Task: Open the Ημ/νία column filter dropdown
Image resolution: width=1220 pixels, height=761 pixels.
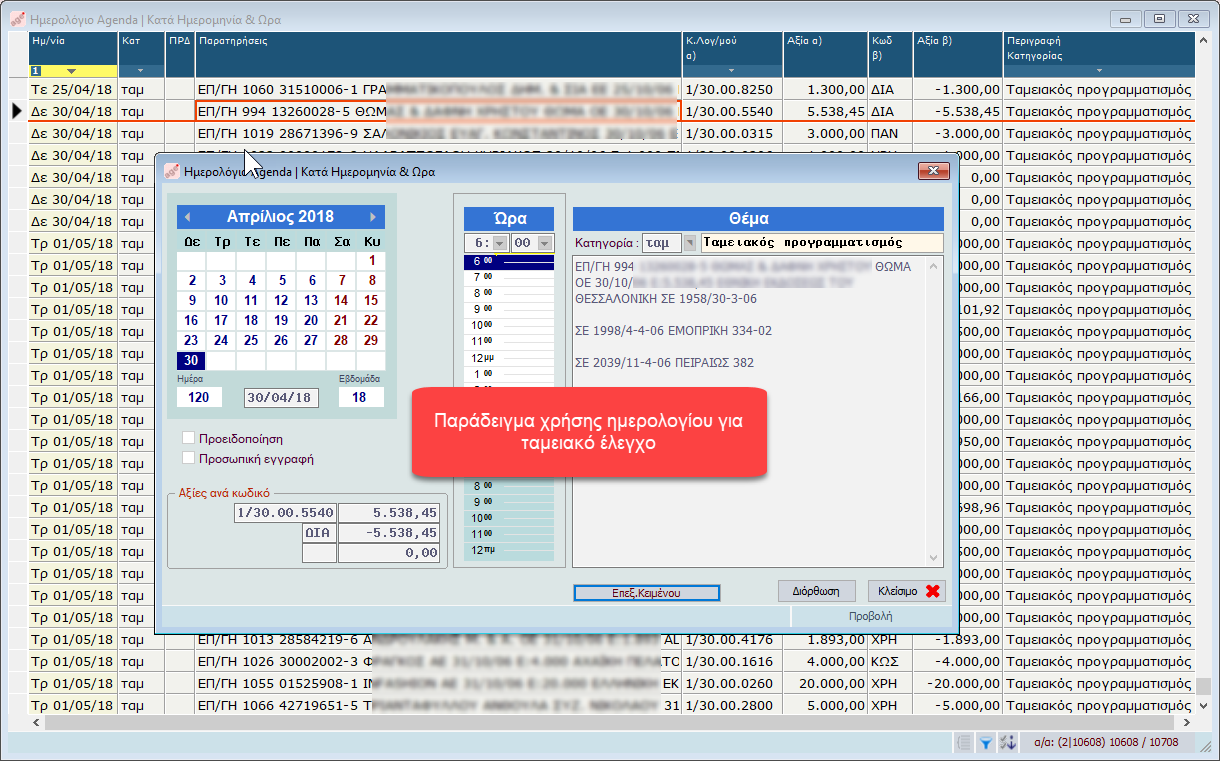Action: tap(71, 71)
